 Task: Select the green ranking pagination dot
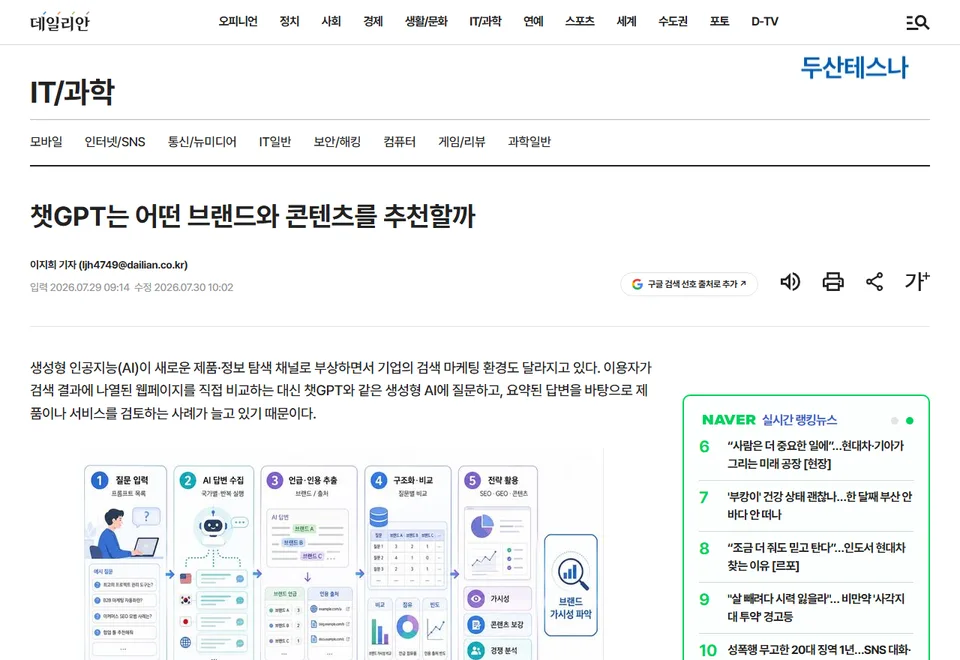click(x=910, y=421)
